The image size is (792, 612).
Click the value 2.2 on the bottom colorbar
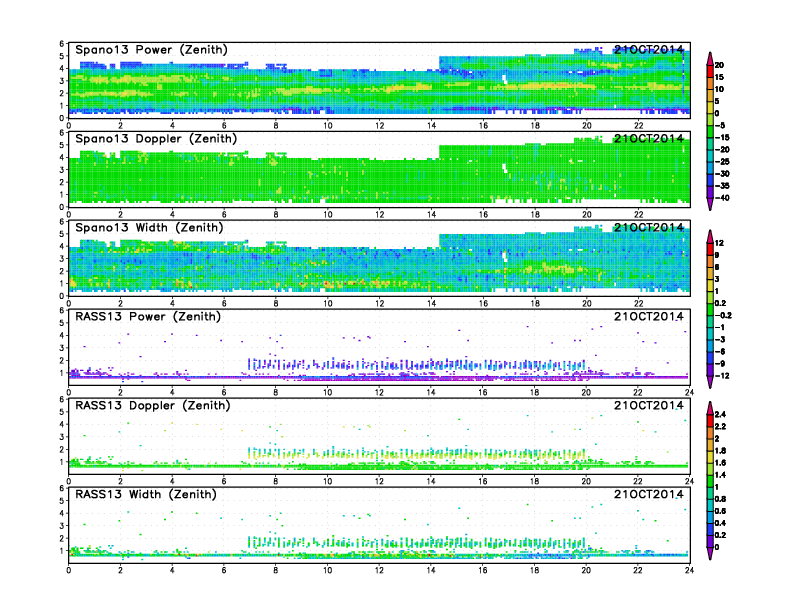(720, 426)
